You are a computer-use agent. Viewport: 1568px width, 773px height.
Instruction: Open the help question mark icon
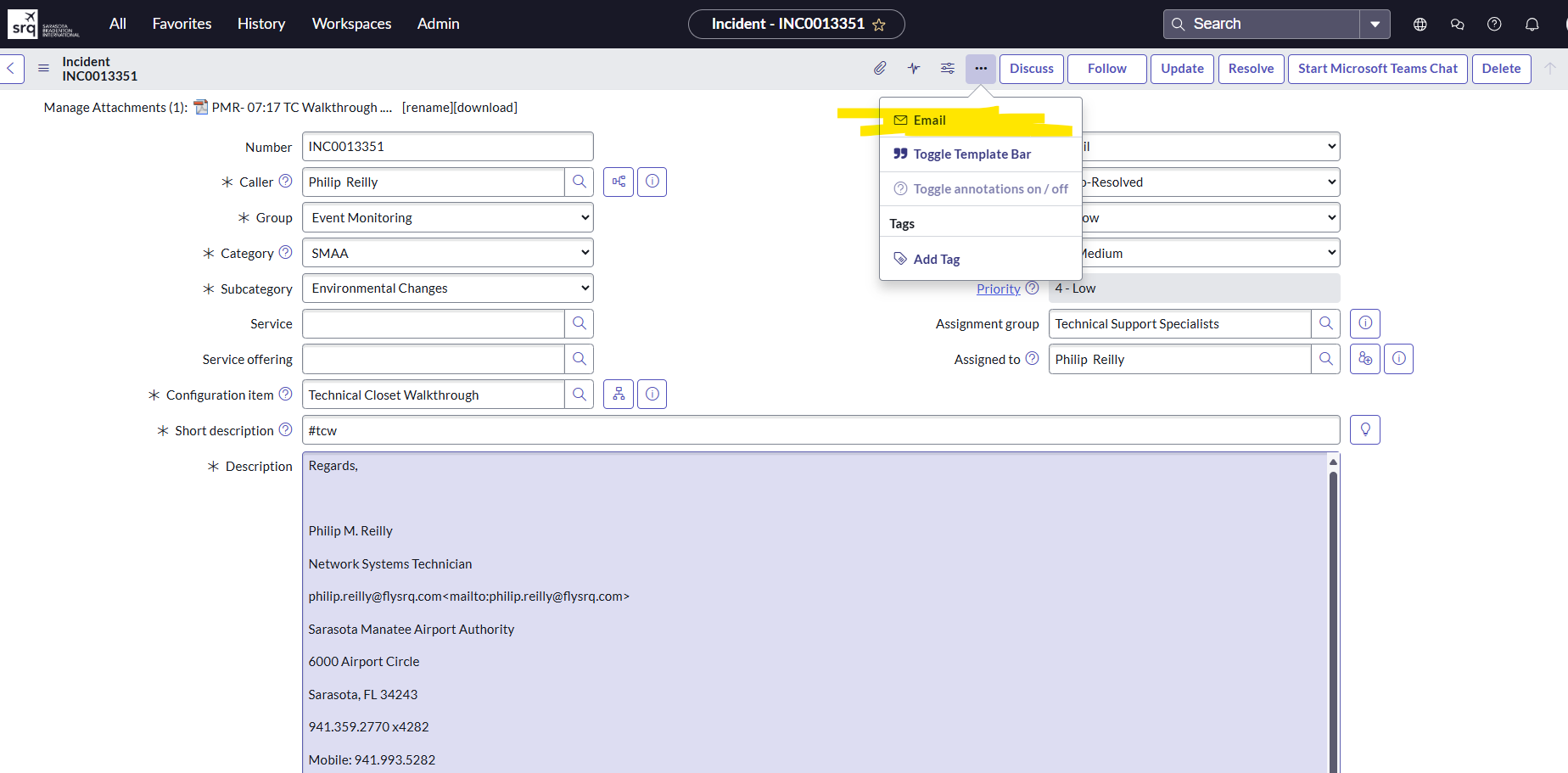pos(1494,24)
